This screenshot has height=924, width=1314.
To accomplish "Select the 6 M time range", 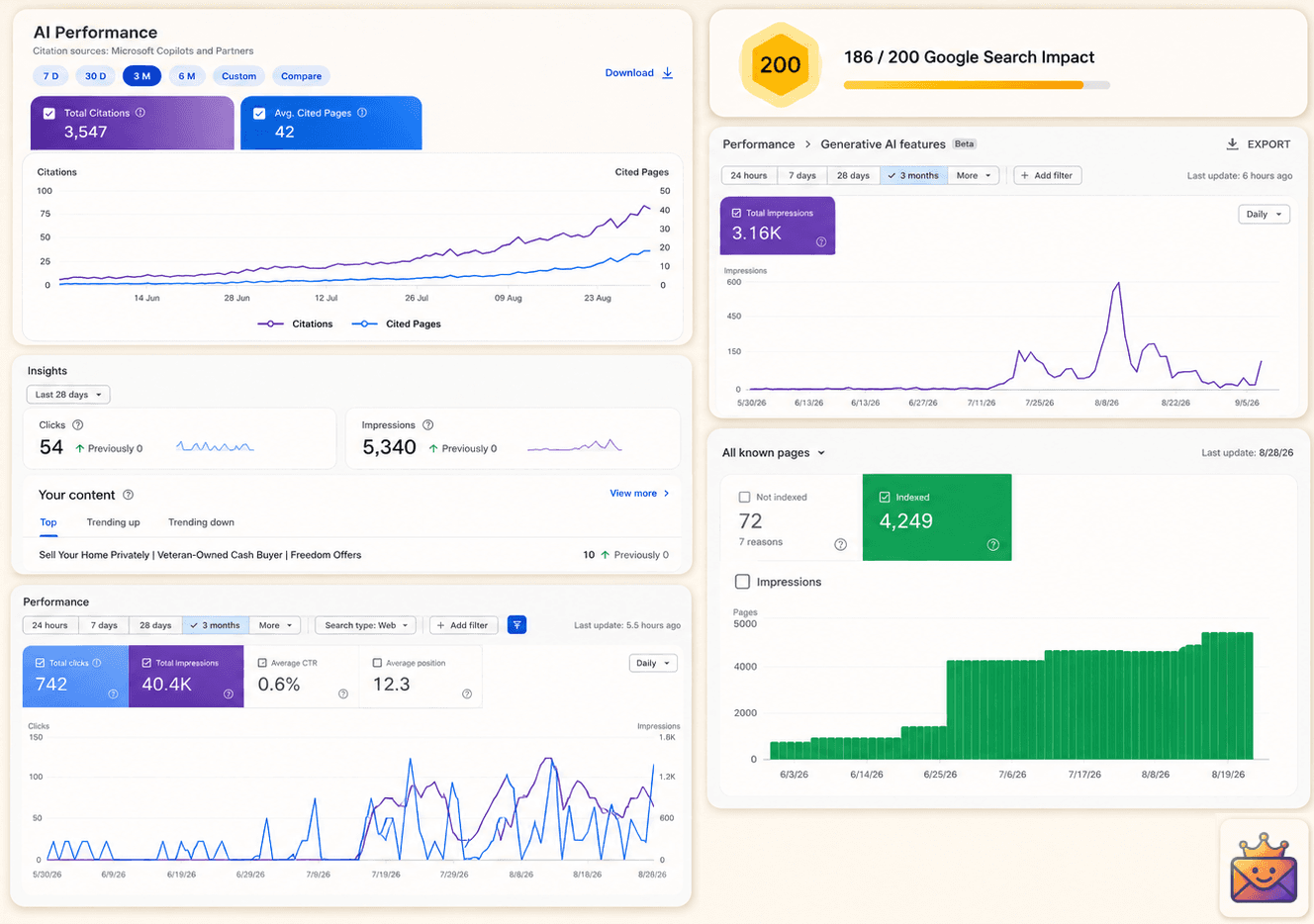I will [x=187, y=76].
